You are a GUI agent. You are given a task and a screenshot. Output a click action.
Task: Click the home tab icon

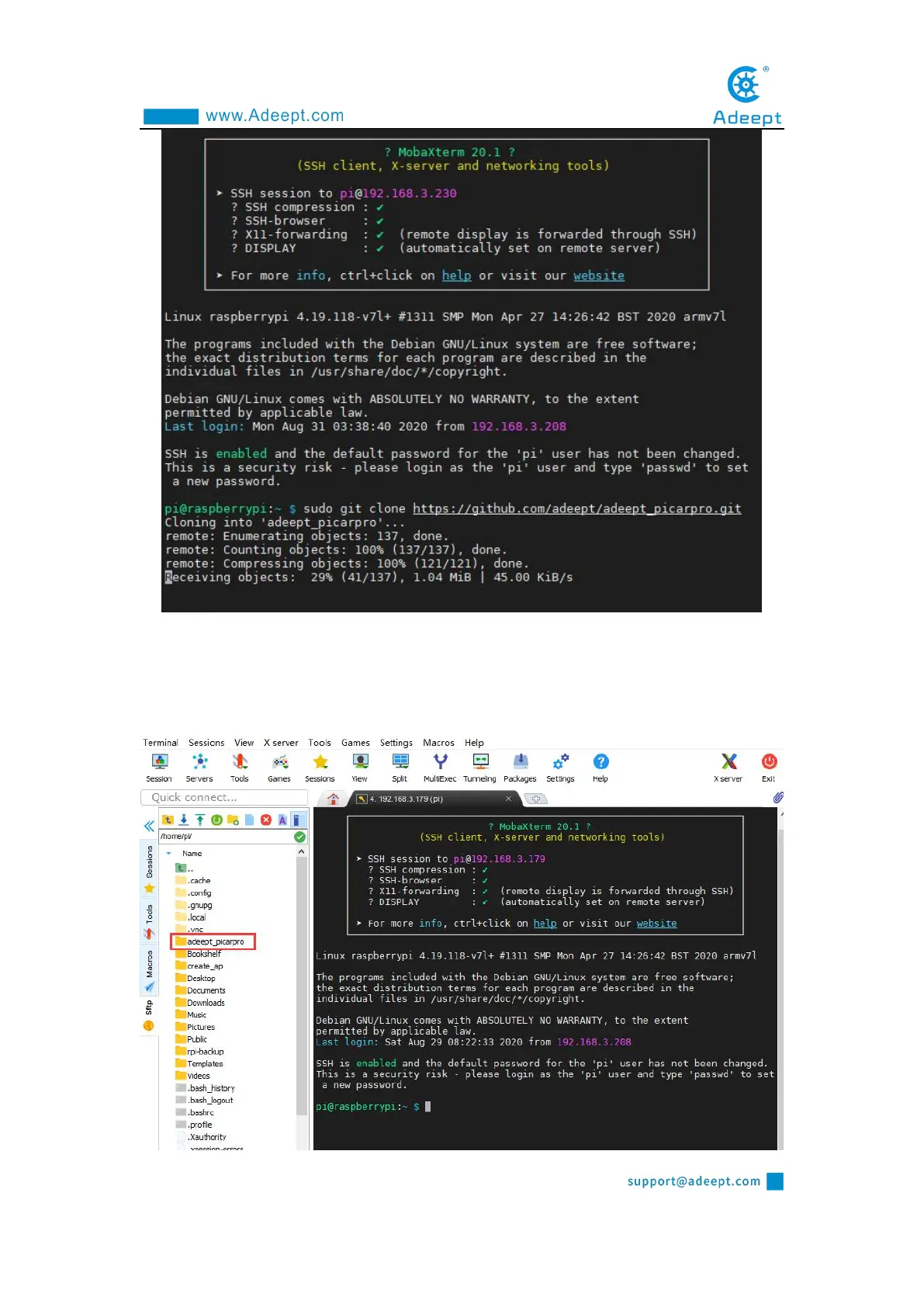[x=334, y=799]
